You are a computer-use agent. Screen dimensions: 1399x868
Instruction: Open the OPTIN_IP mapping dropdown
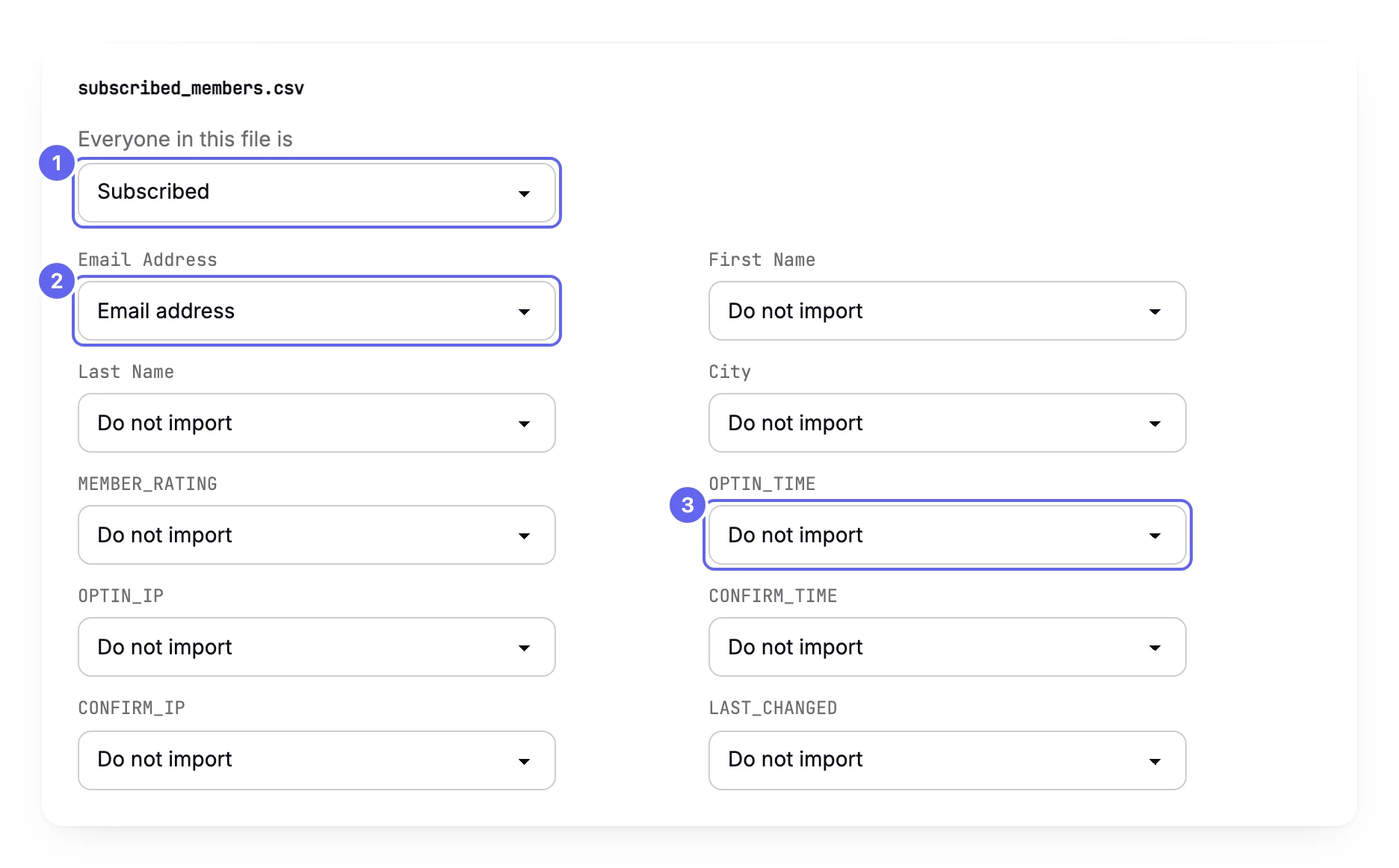pyautogui.click(x=317, y=647)
